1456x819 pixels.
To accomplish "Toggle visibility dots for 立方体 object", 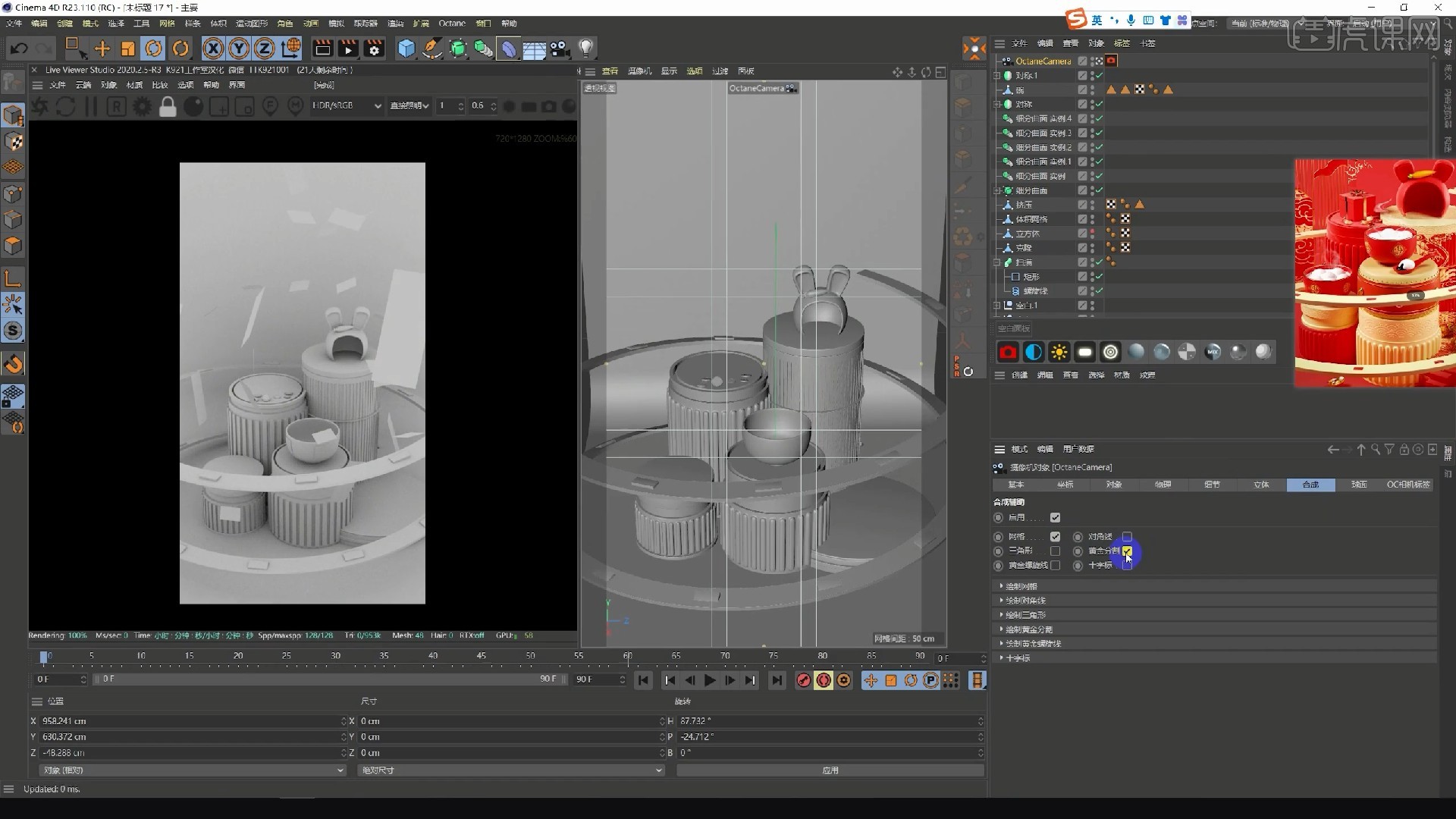I will [x=1092, y=234].
